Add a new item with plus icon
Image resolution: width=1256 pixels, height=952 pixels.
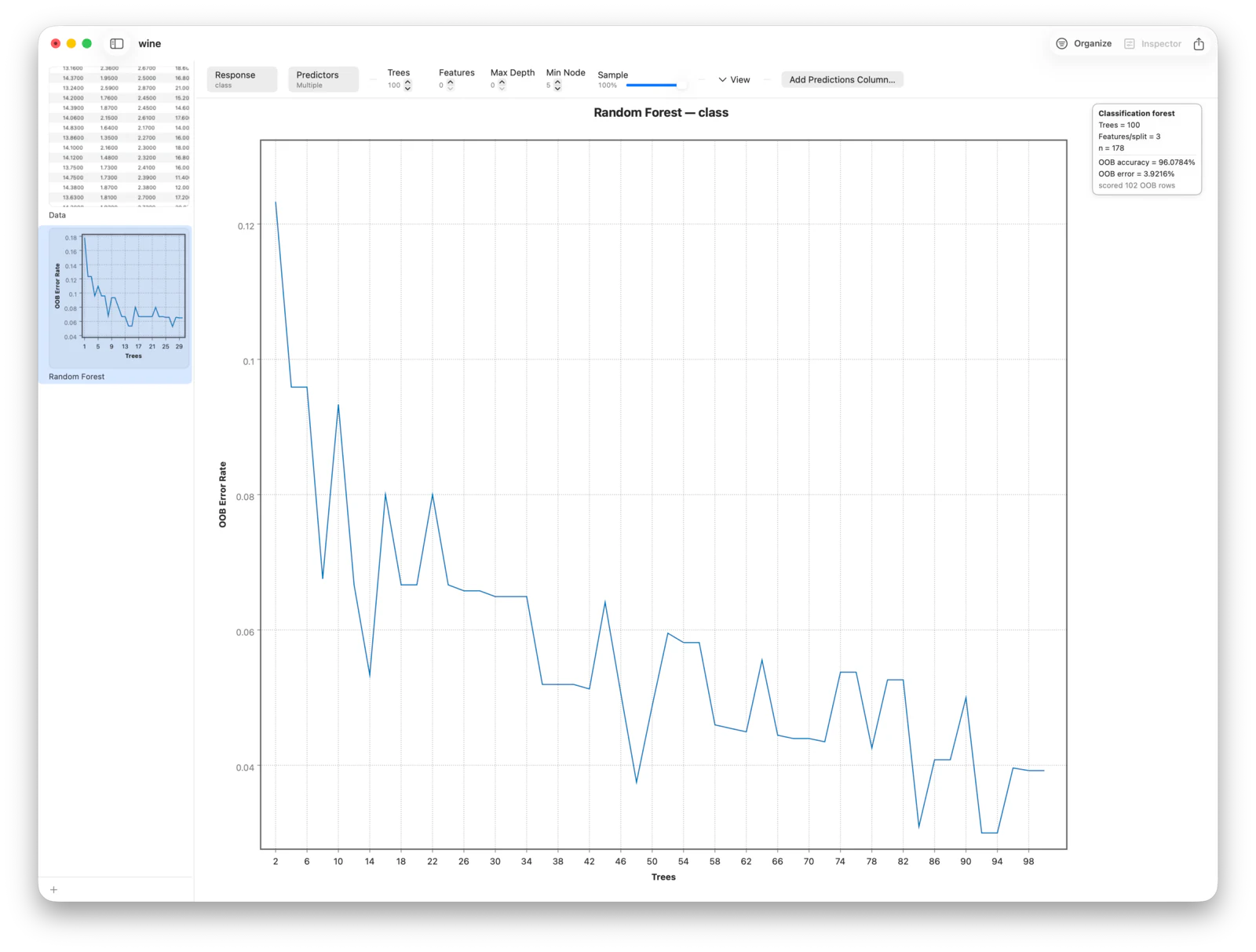click(54, 889)
